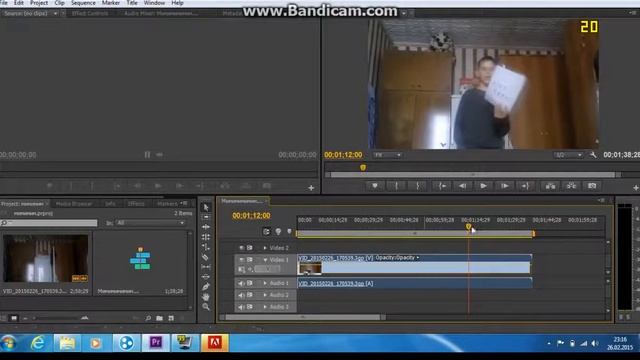The image size is (640, 360).
Task: Toggle sync lock on Video 1
Action: coord(250,260)
